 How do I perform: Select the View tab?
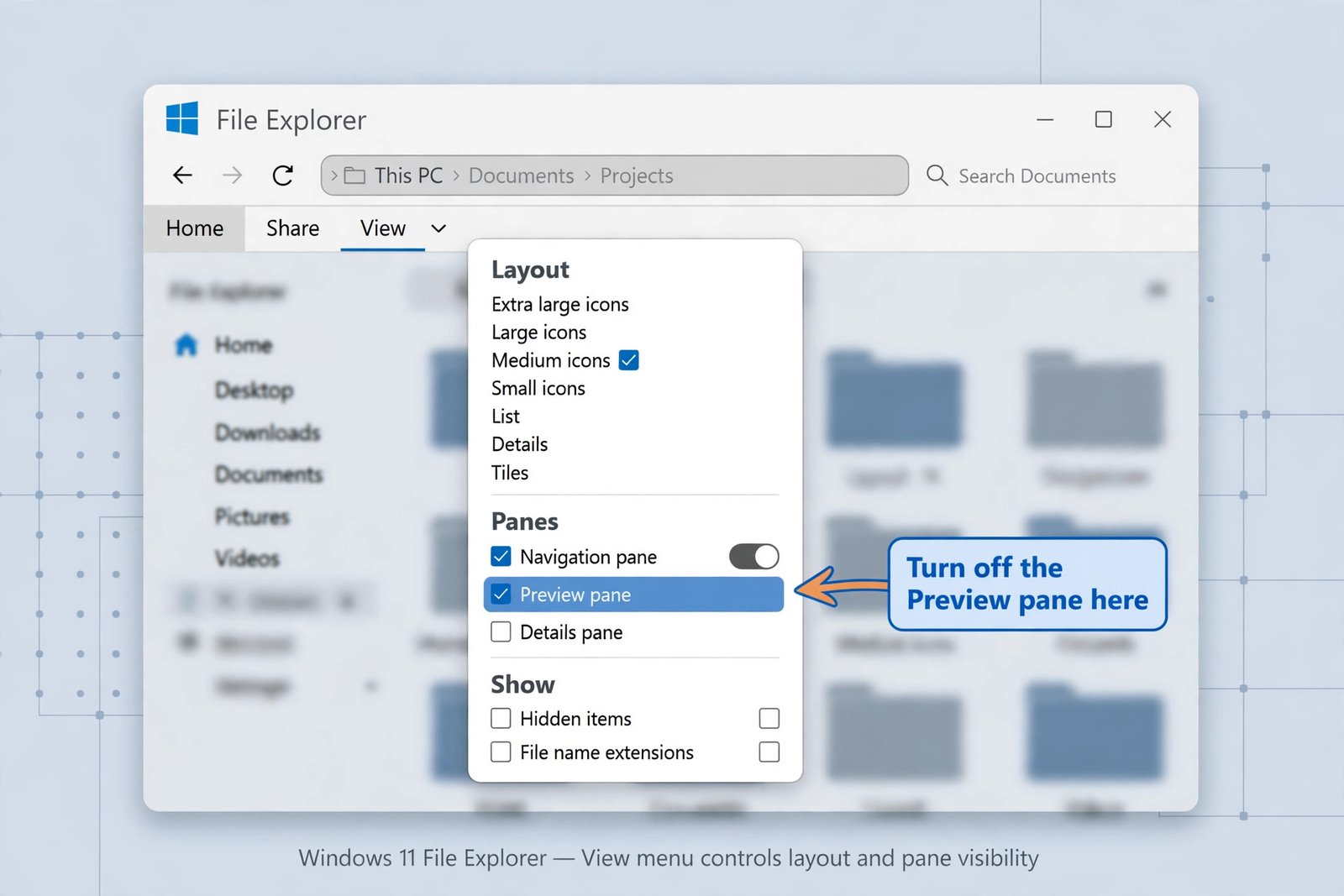click(383, 228)
